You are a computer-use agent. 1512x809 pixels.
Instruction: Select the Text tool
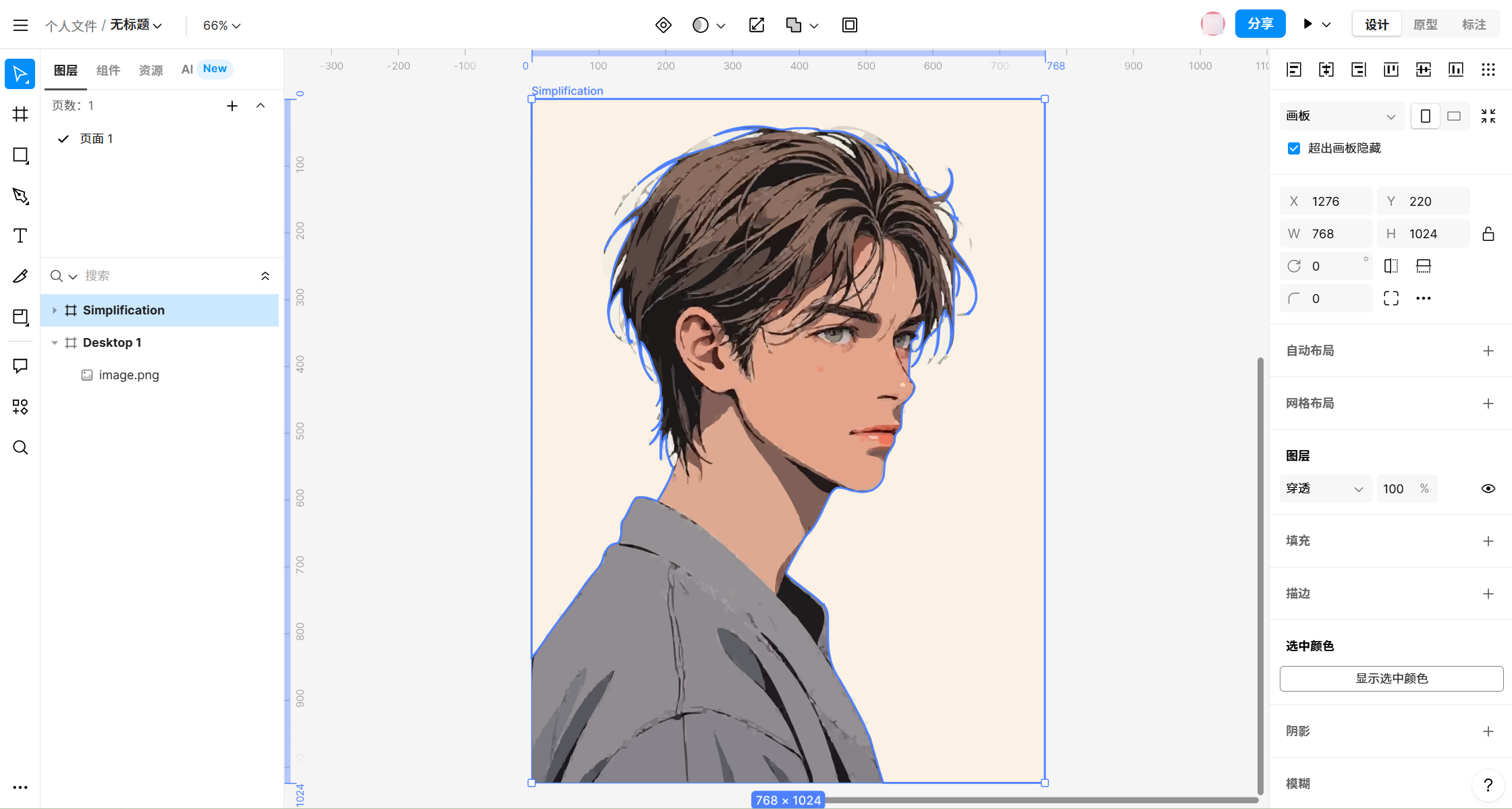(x=20, y=235)
